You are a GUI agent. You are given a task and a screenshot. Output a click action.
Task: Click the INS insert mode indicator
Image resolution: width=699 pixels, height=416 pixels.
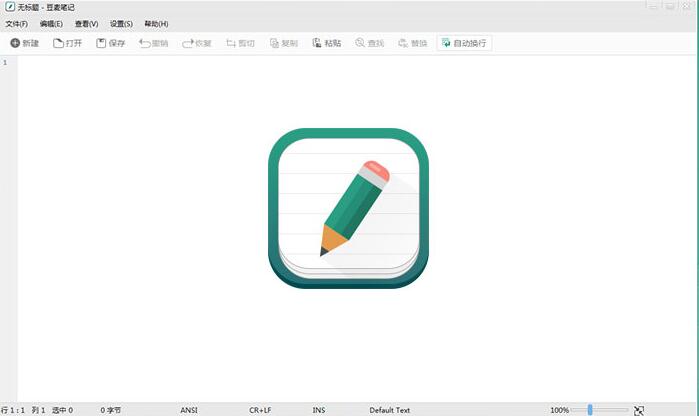pos(319,410)
